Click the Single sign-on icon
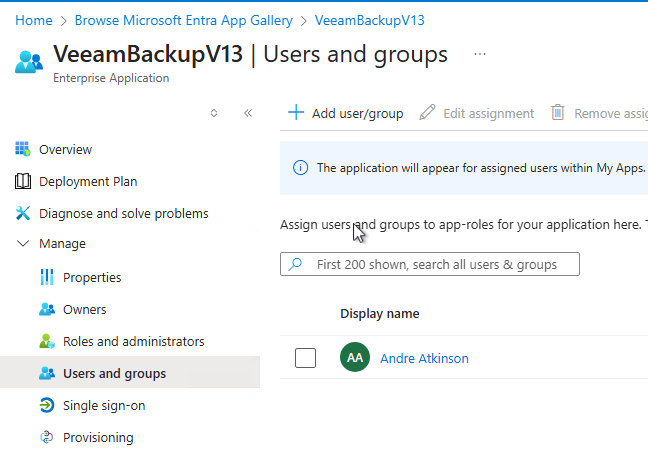 click(x=46, y=405)
